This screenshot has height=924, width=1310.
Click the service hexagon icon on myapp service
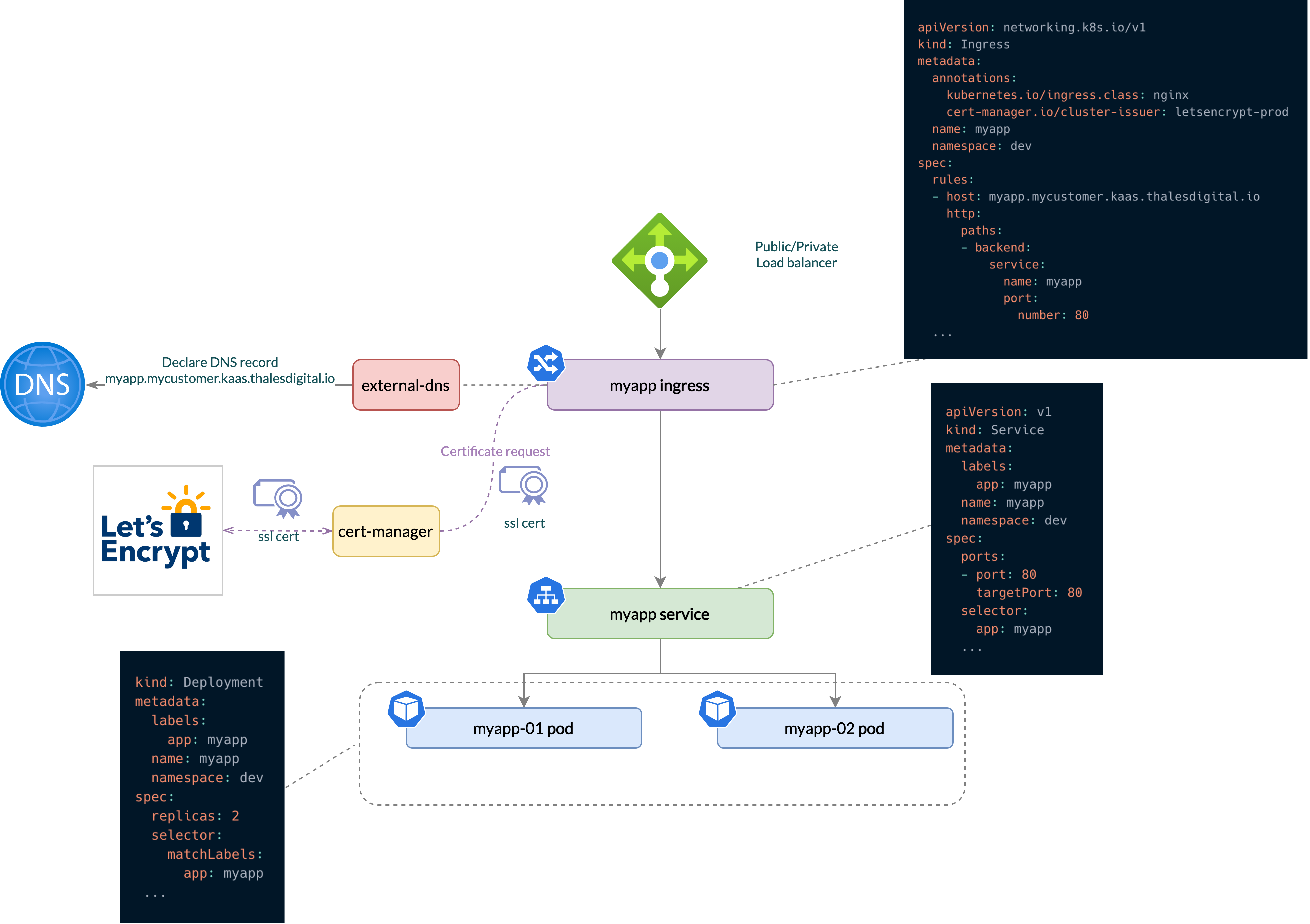(x=546, y=596)
